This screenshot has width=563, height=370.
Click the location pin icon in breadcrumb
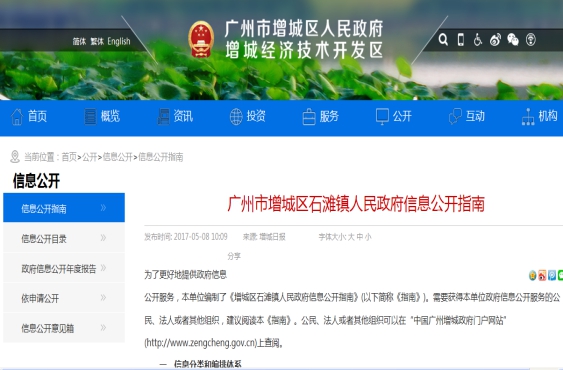(x=15, y=157)
